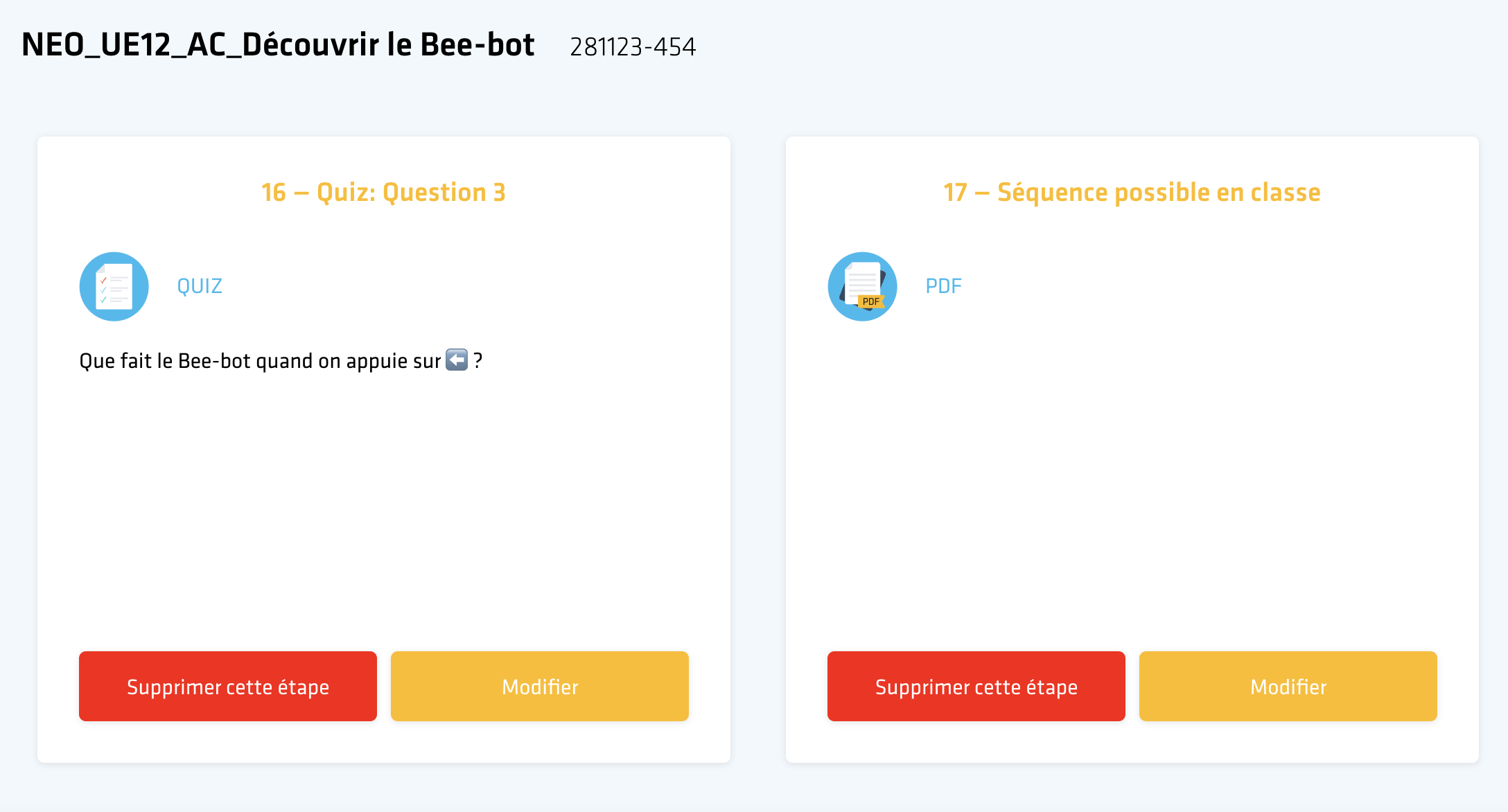Click the question text Que fait le Bee-bot
Screen dimensions: 1508x812
tap(165, 361)
